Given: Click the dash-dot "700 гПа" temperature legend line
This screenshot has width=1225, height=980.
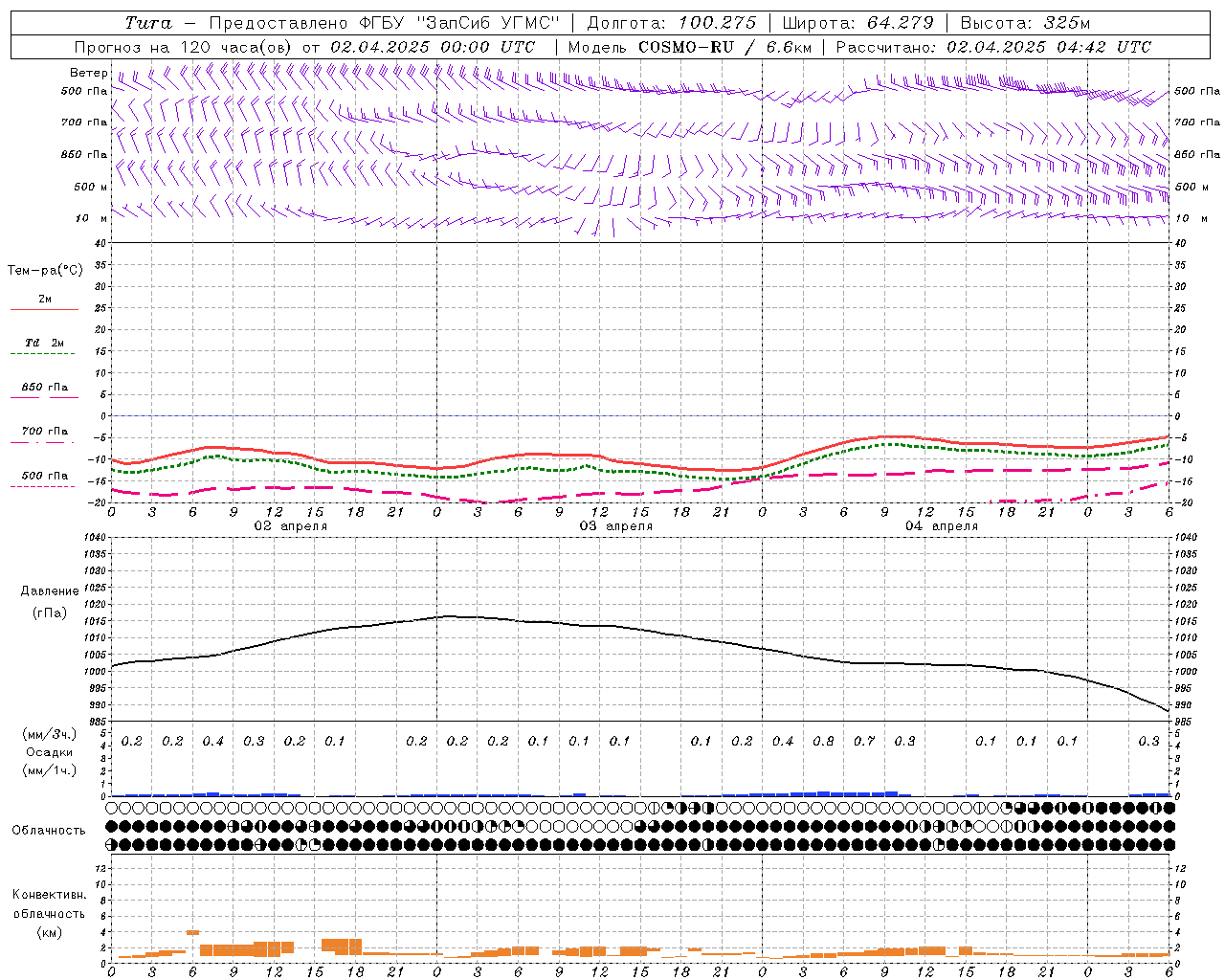Looking at the screenshot, I should tap(42, 442).
